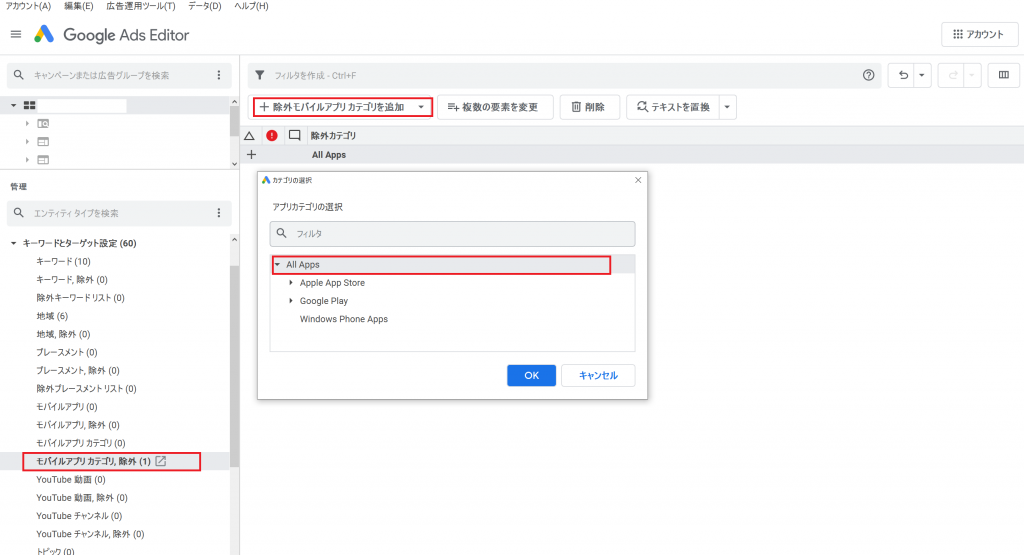
Task: Open the ヘルプ(H) menu
Action: 251,6
